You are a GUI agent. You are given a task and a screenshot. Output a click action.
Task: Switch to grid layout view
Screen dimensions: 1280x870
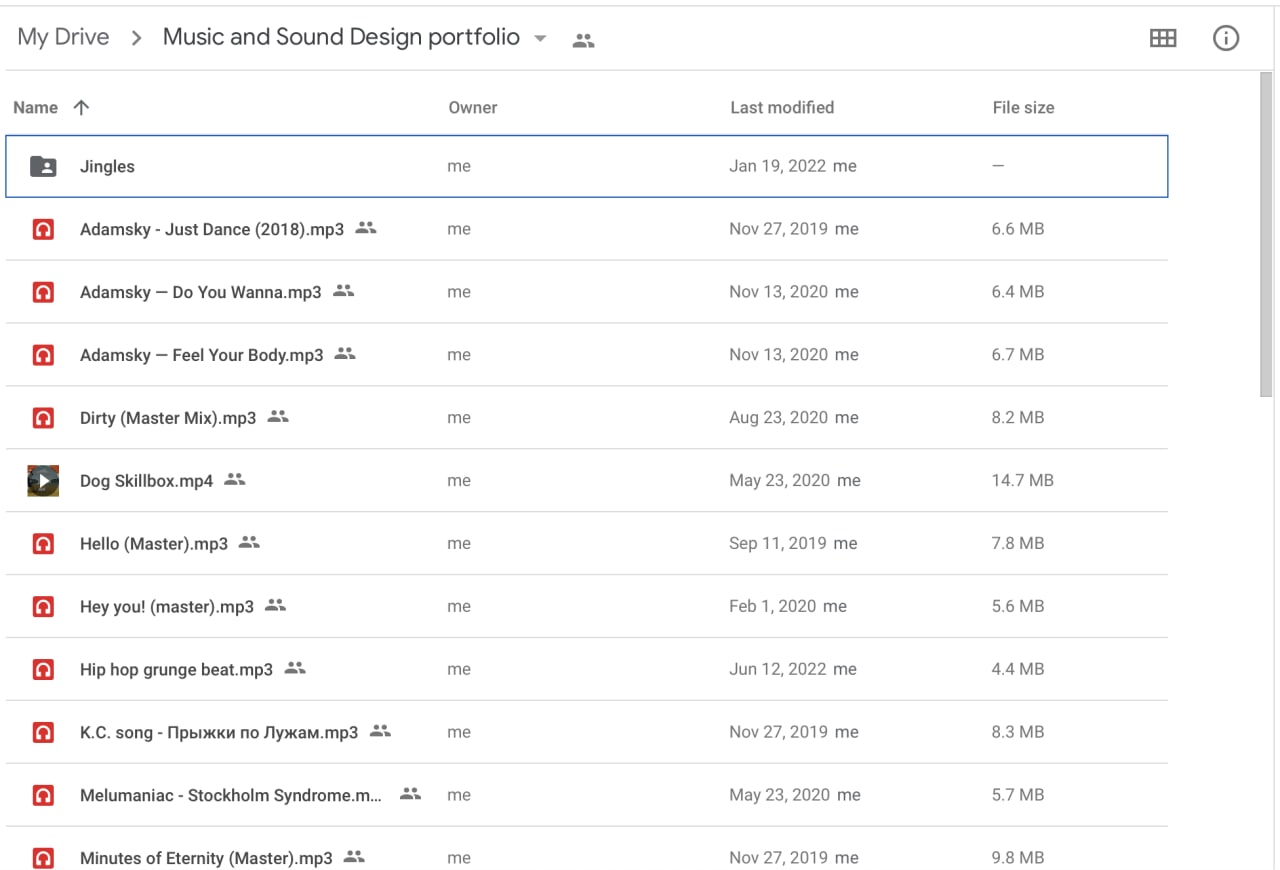[1163, 39]
